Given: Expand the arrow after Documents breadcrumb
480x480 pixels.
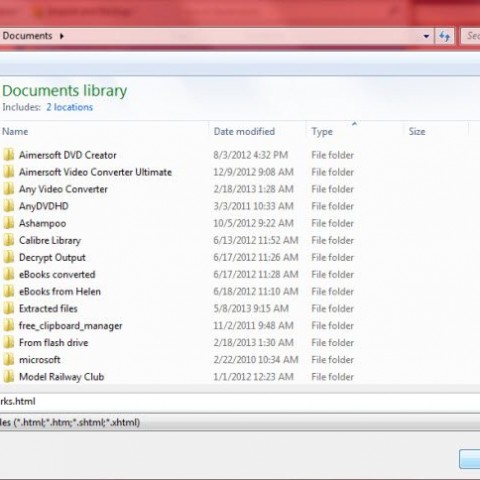Looking at the screenshot, I should pos(62,36).
